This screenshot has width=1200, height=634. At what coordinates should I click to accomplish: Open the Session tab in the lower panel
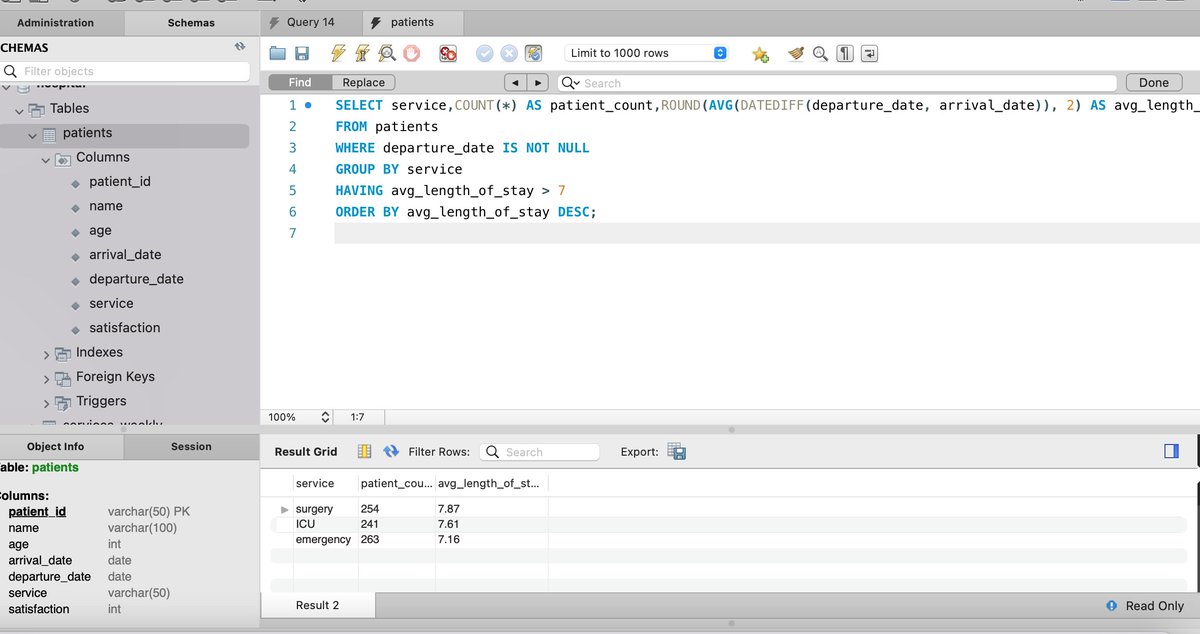point(191,446)
